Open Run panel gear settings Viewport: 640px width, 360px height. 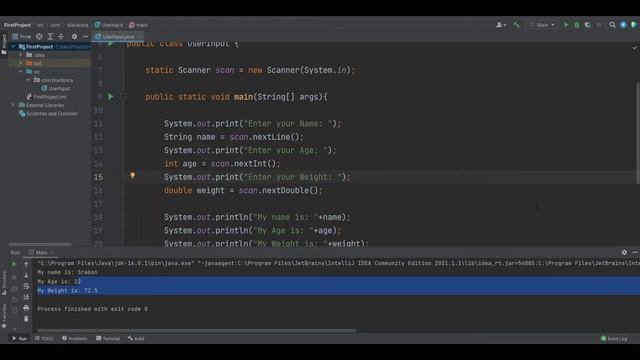pyautogui.click(x=624, y=253)
